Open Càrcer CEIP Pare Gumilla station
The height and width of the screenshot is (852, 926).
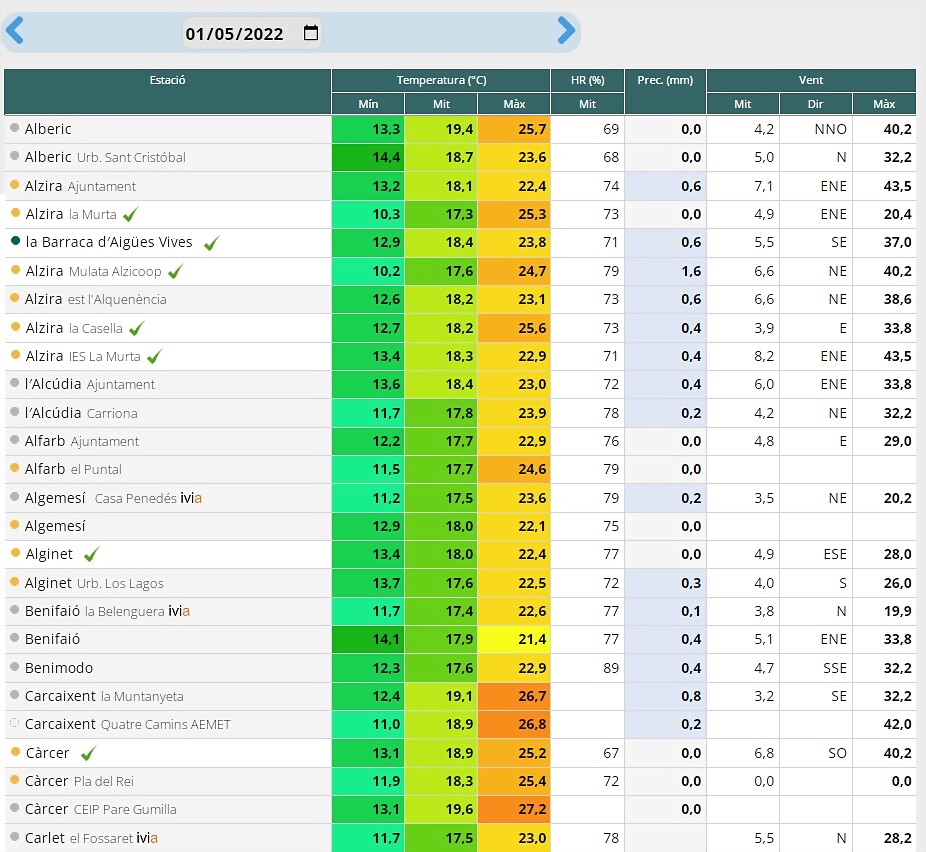pos(100,809)
